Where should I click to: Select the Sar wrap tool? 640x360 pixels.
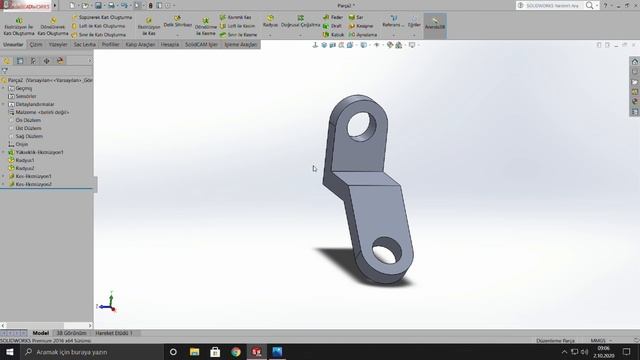[356, 18]
